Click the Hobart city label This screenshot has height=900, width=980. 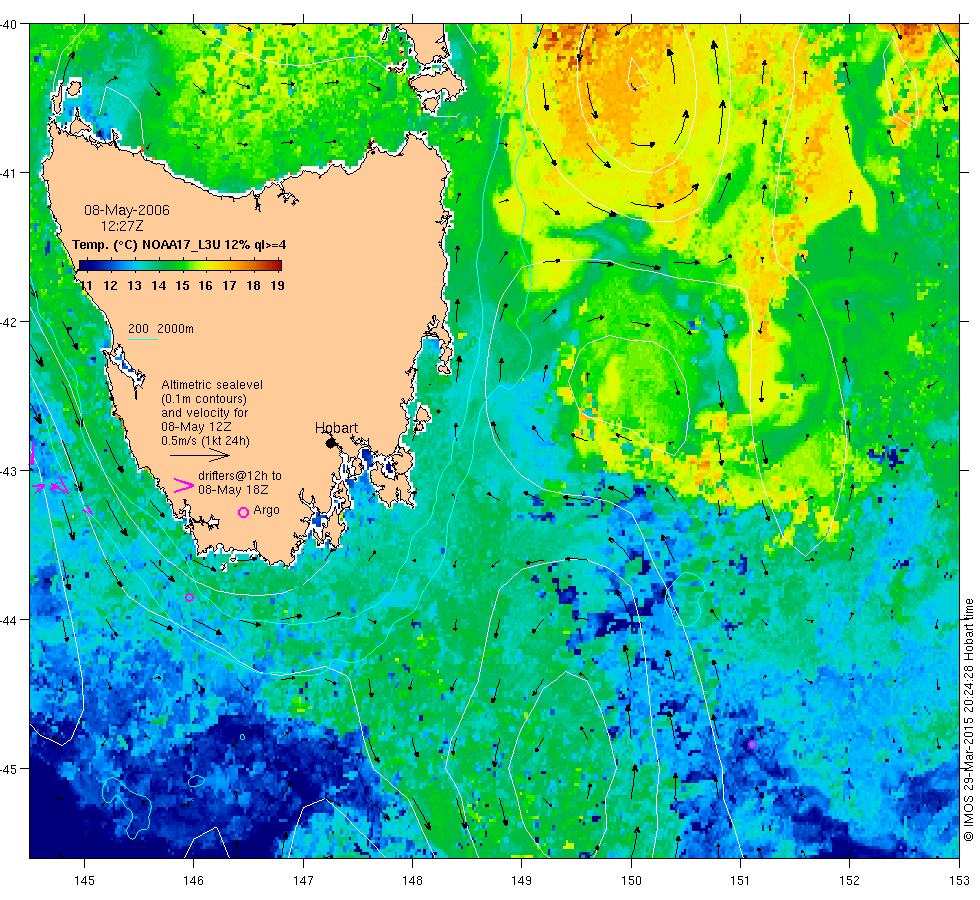[x=336, y=428]
